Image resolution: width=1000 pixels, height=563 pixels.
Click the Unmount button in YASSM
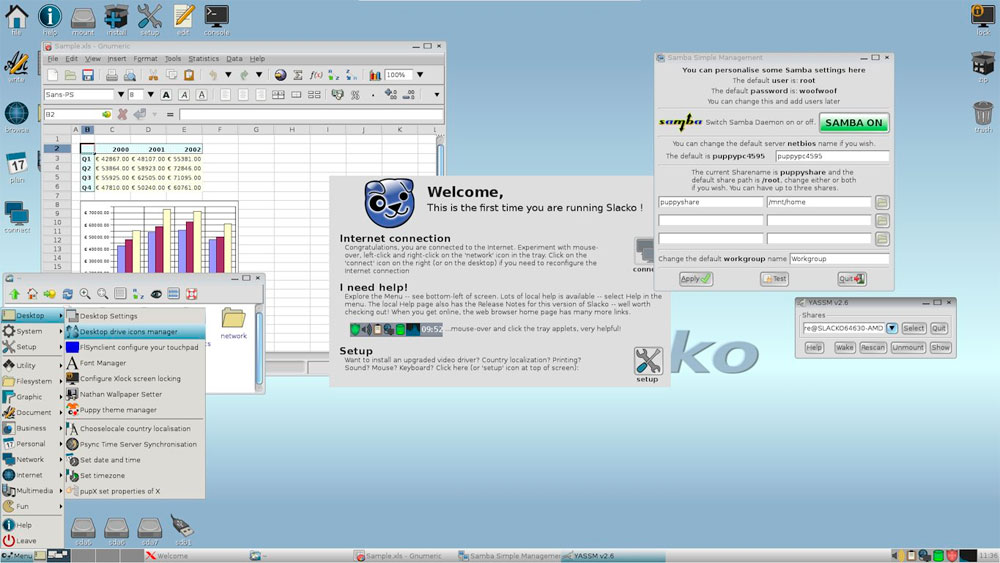click(x=908, y=347)
